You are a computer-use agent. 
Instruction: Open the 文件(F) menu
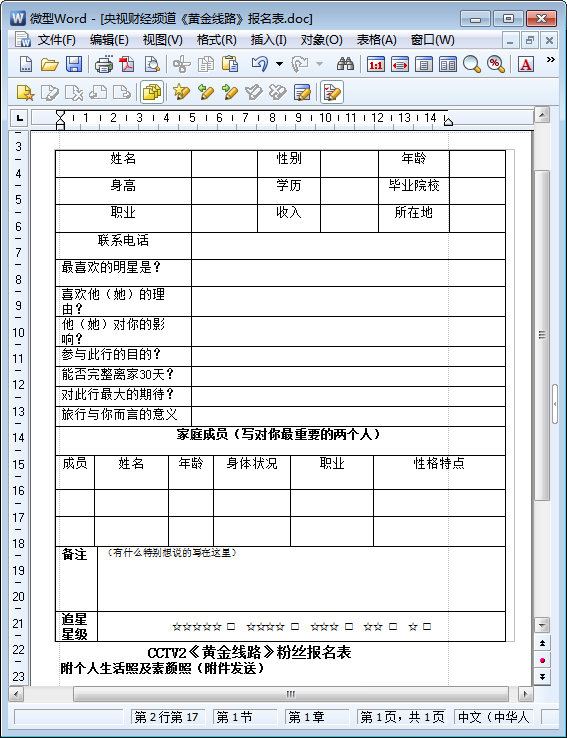tap(56, 40)
